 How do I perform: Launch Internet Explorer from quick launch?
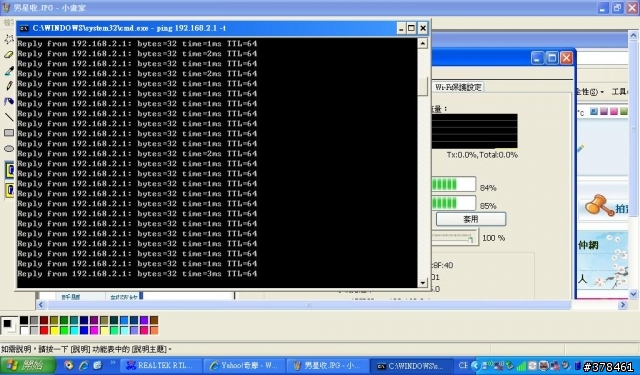coord(84,365)
